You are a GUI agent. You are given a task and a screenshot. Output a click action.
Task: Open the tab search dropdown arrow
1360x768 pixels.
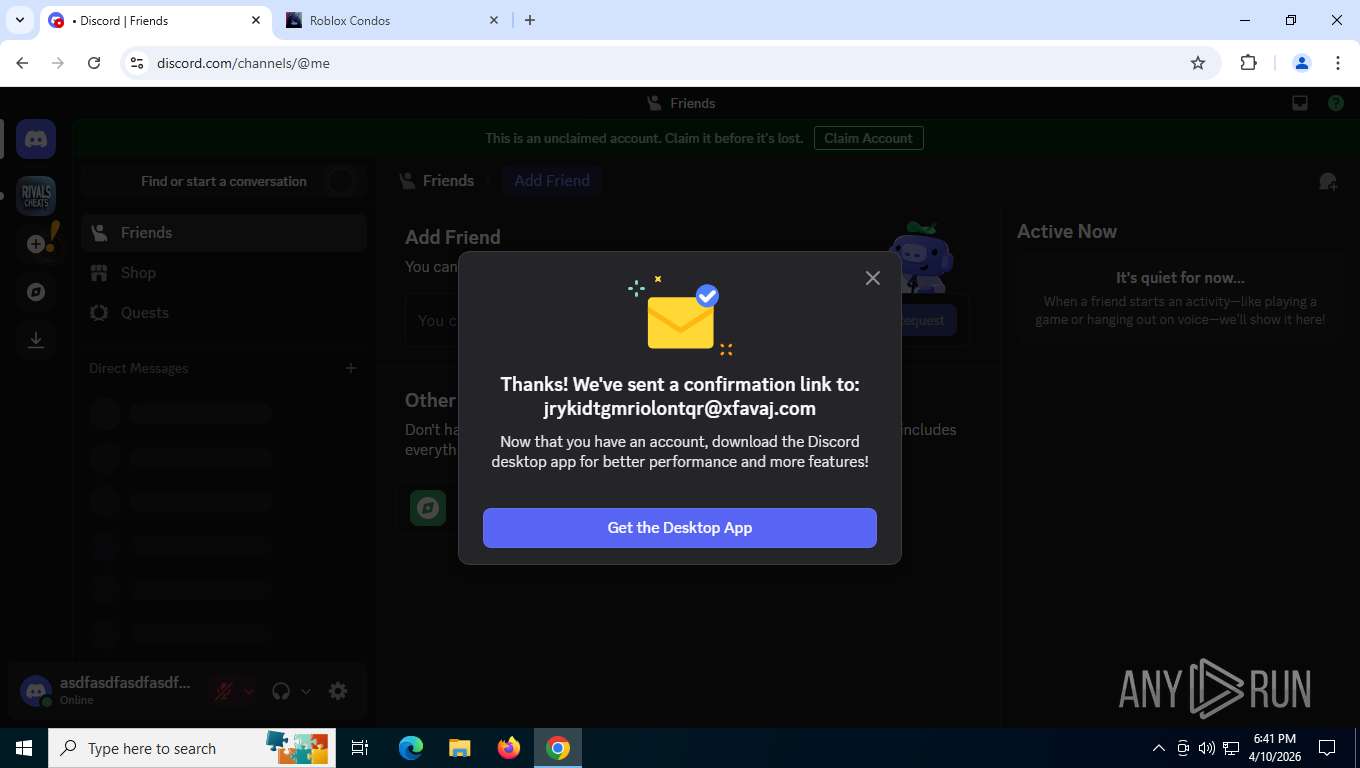tap(19, 20)
